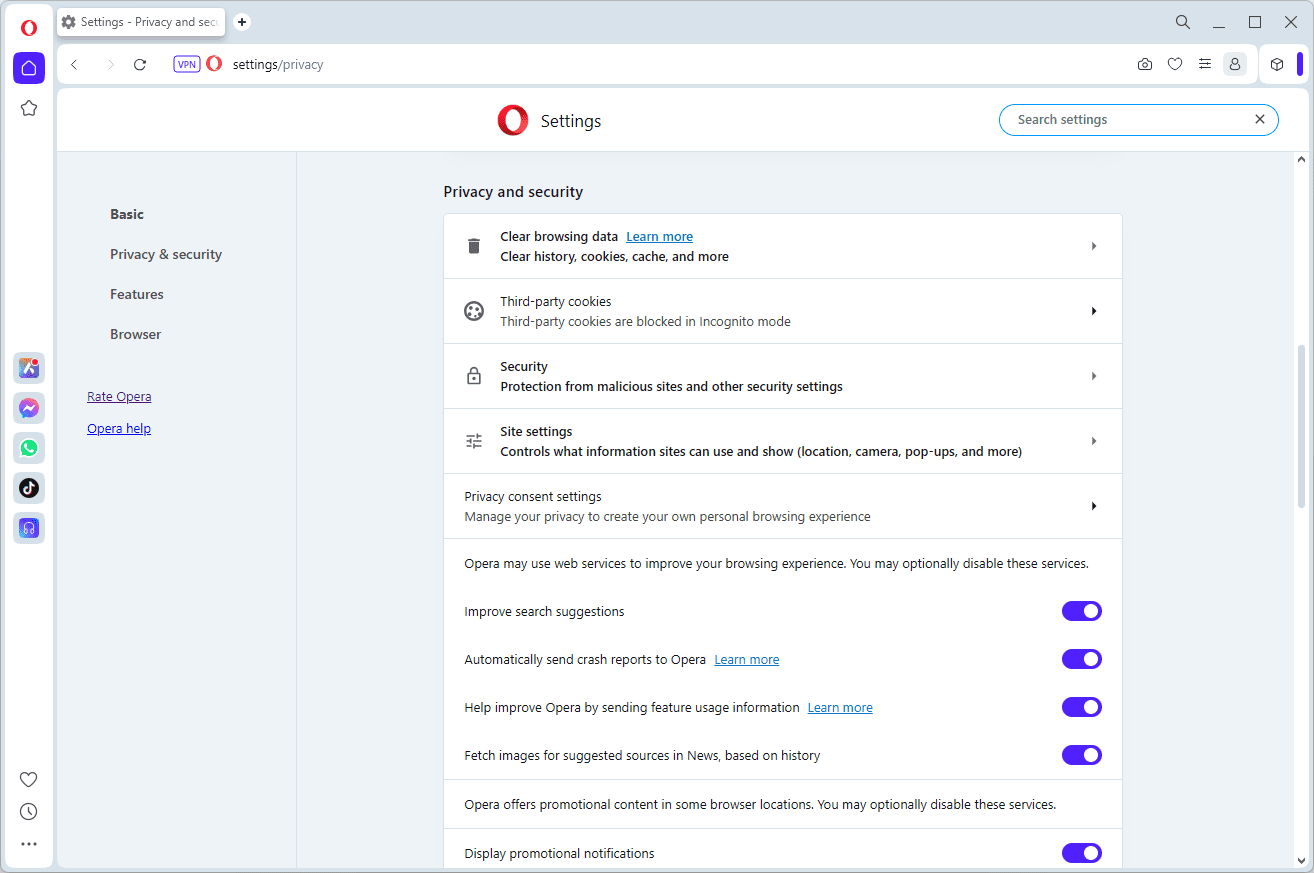This screenshot has width=1314, height=873.
Task: Disable Improve search suggestions toggle
Action: pyautogui.click(x=1081, y=611)
